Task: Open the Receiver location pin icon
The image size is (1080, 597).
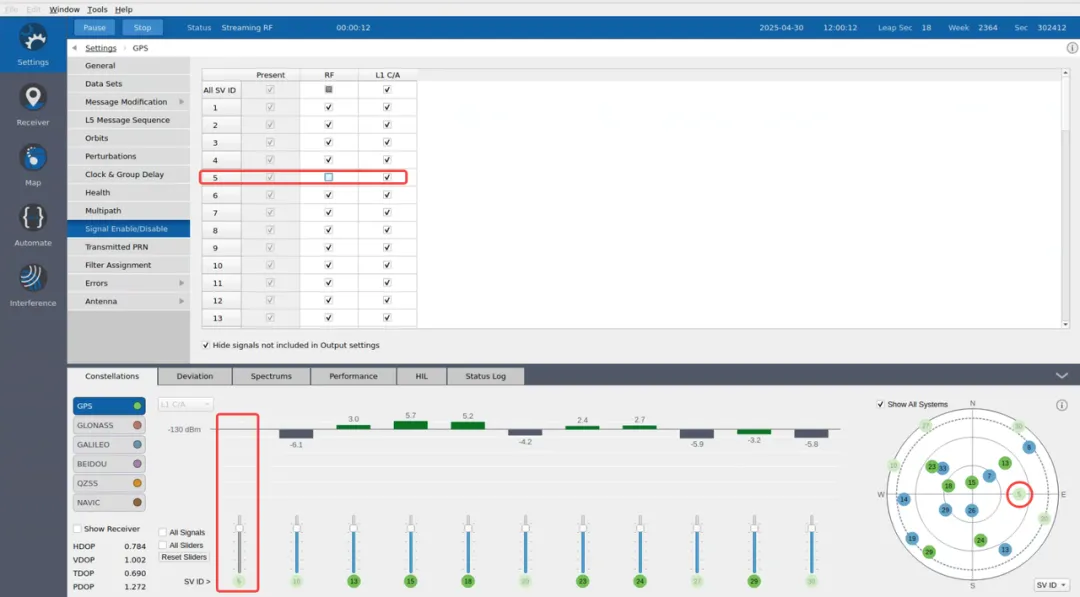Action: pyautogui.click(x=33, y=97)
